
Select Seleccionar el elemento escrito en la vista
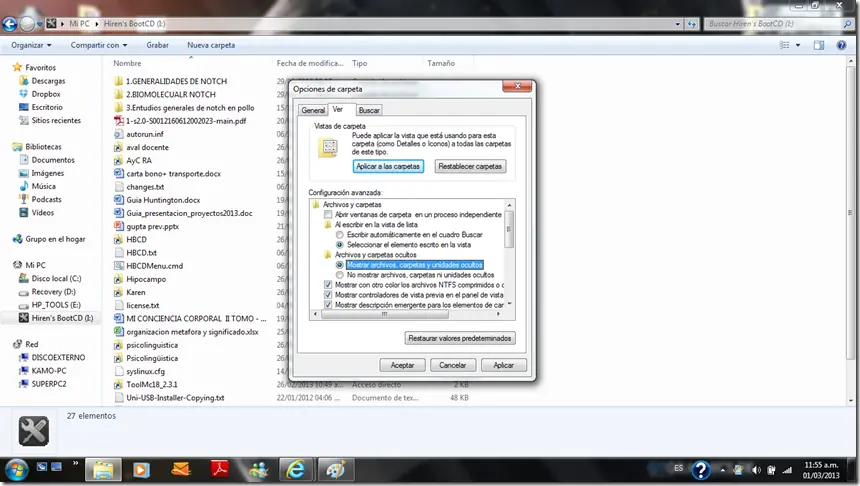coord(340,245)
